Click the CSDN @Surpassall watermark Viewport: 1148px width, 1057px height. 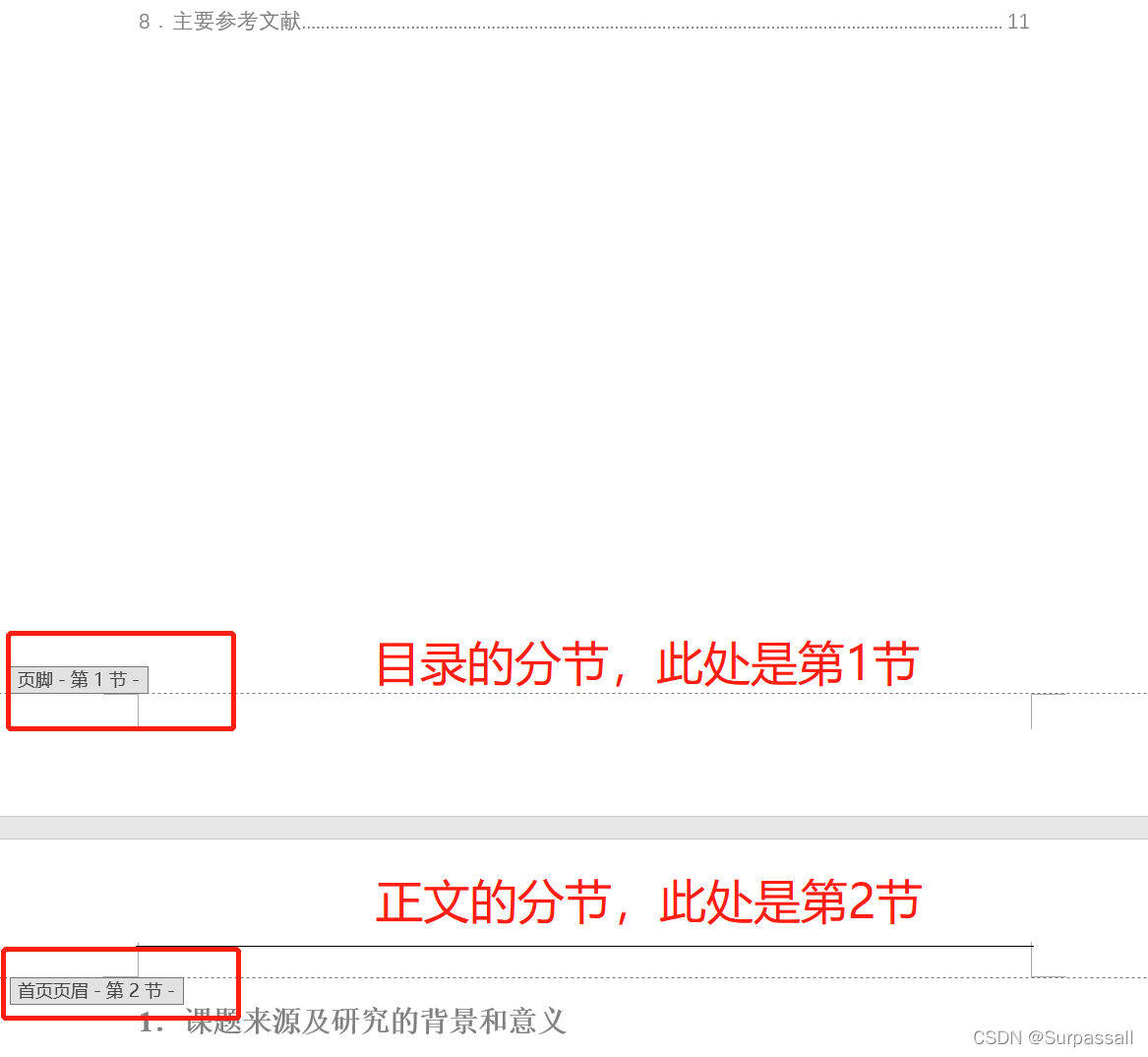tap(1053, 1037)
